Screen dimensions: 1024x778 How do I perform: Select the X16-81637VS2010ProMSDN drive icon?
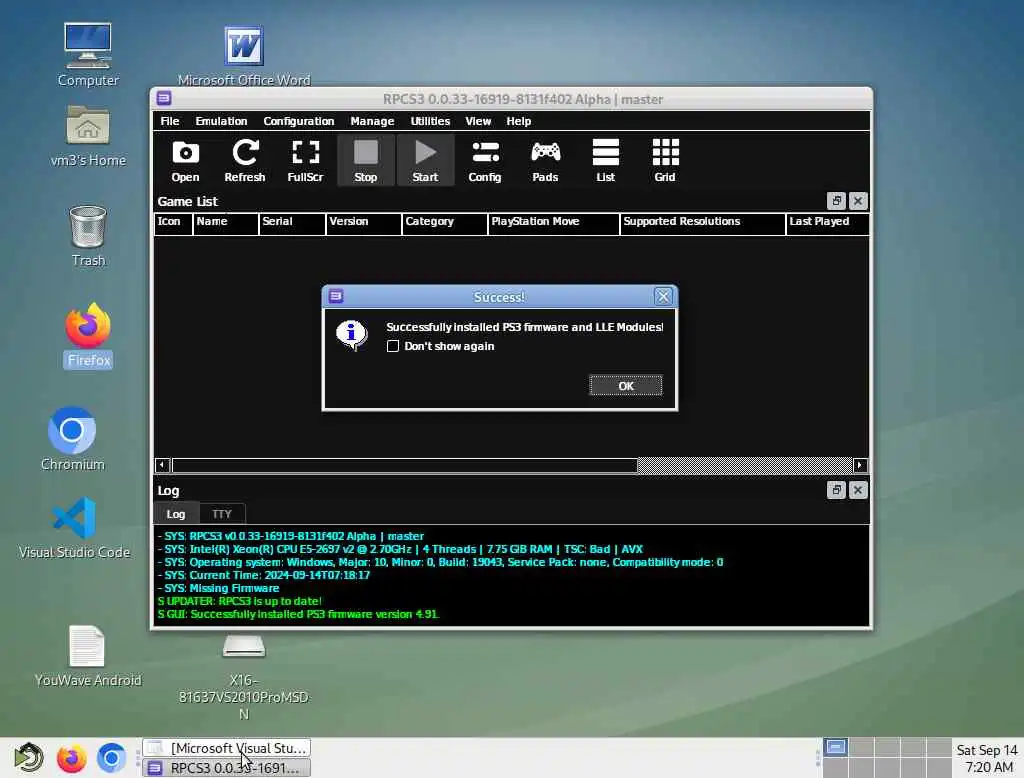click(244, 677)
